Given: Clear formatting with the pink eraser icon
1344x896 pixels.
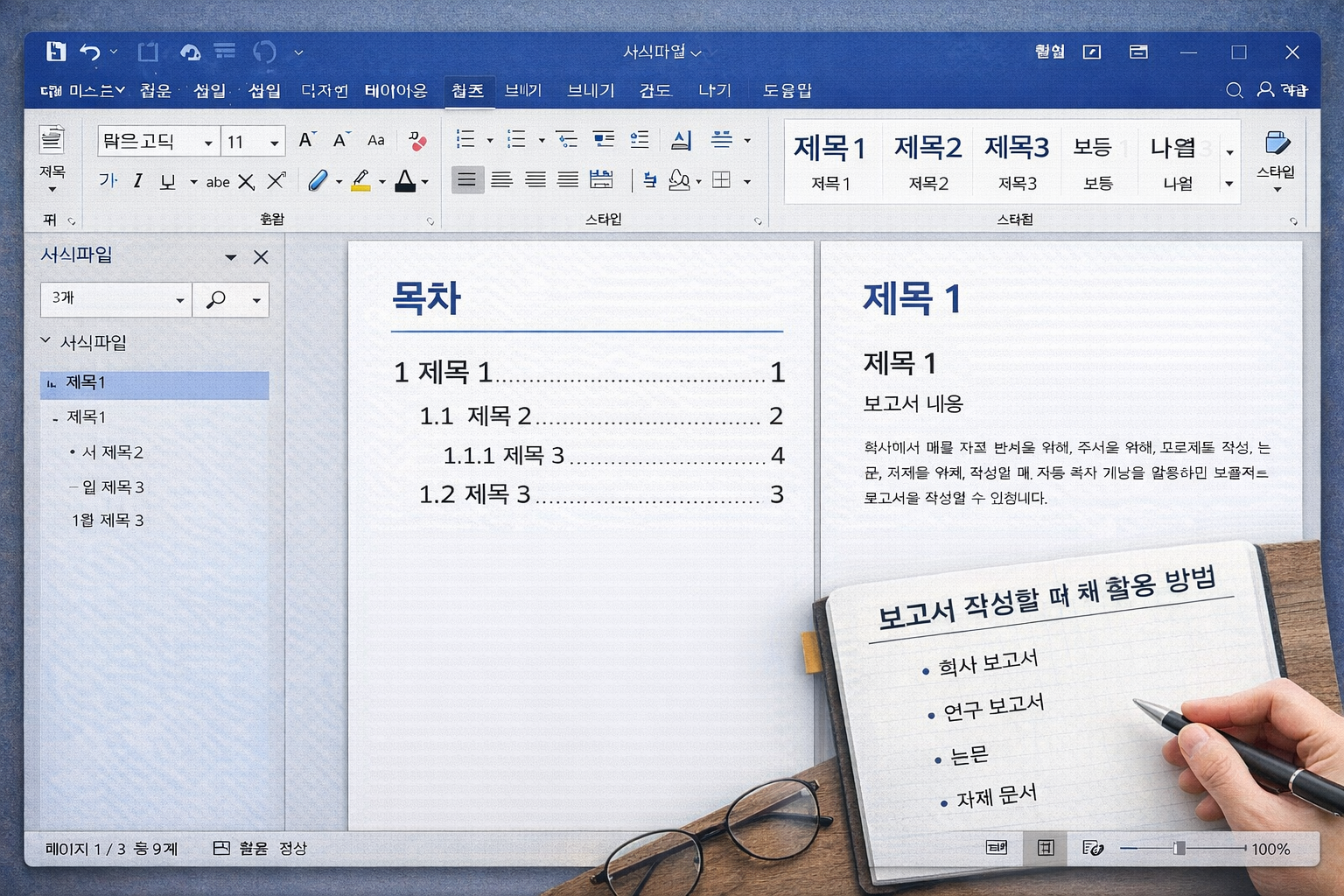Looking at the screenshot, I should pyautogui.click(x=417, y=140).
